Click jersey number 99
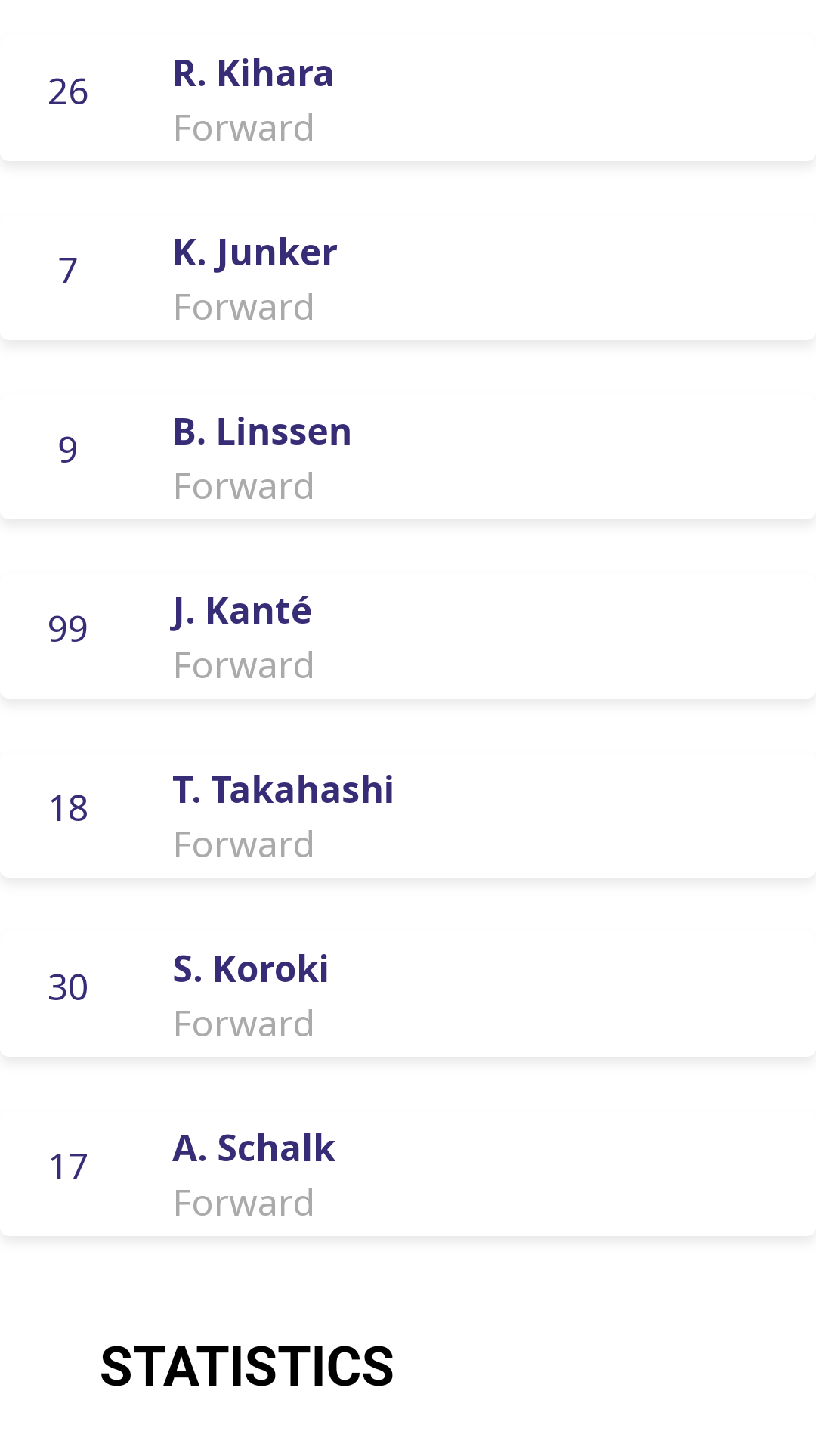Screen dimensions: 816x1456 tap(68, 629)
